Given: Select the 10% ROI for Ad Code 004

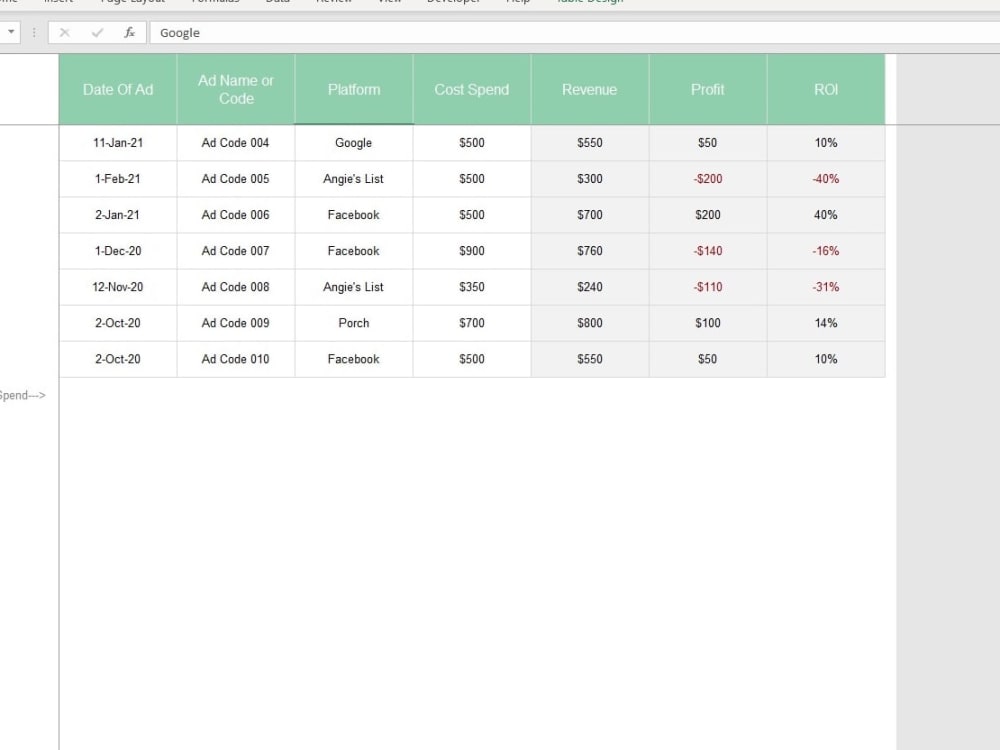Looking at the screenshot, I should tap(826, 143).
